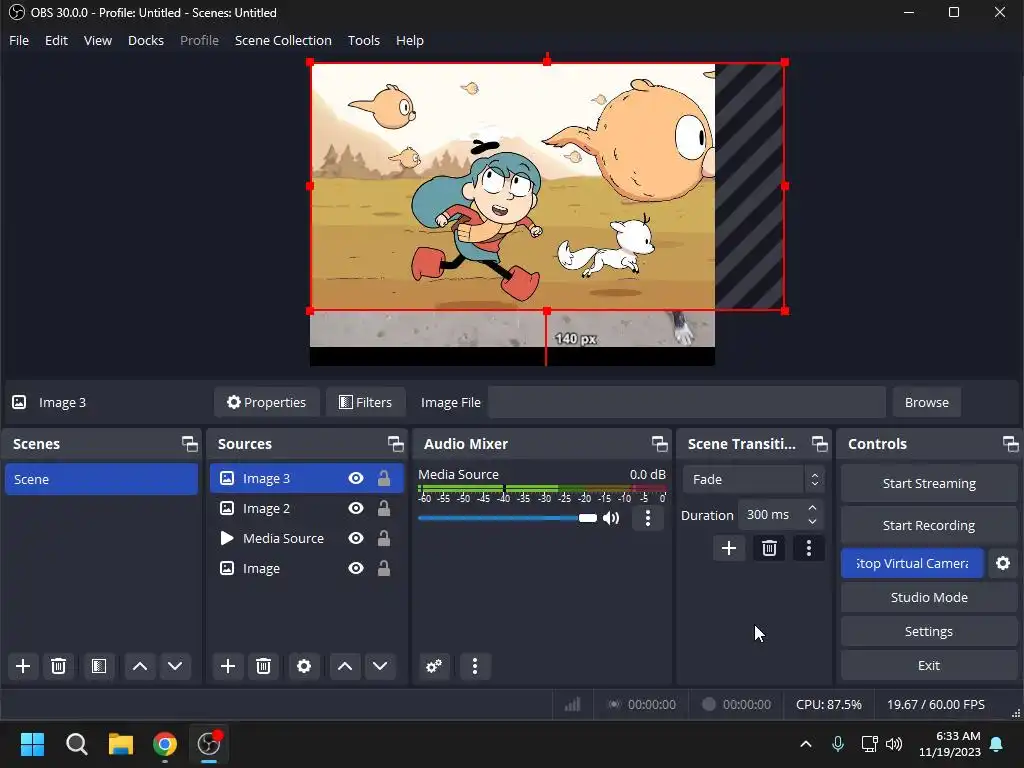The width and height of the screenshot is (1024, 768).
Task: Click the Exit button
Action: [929, 665]
